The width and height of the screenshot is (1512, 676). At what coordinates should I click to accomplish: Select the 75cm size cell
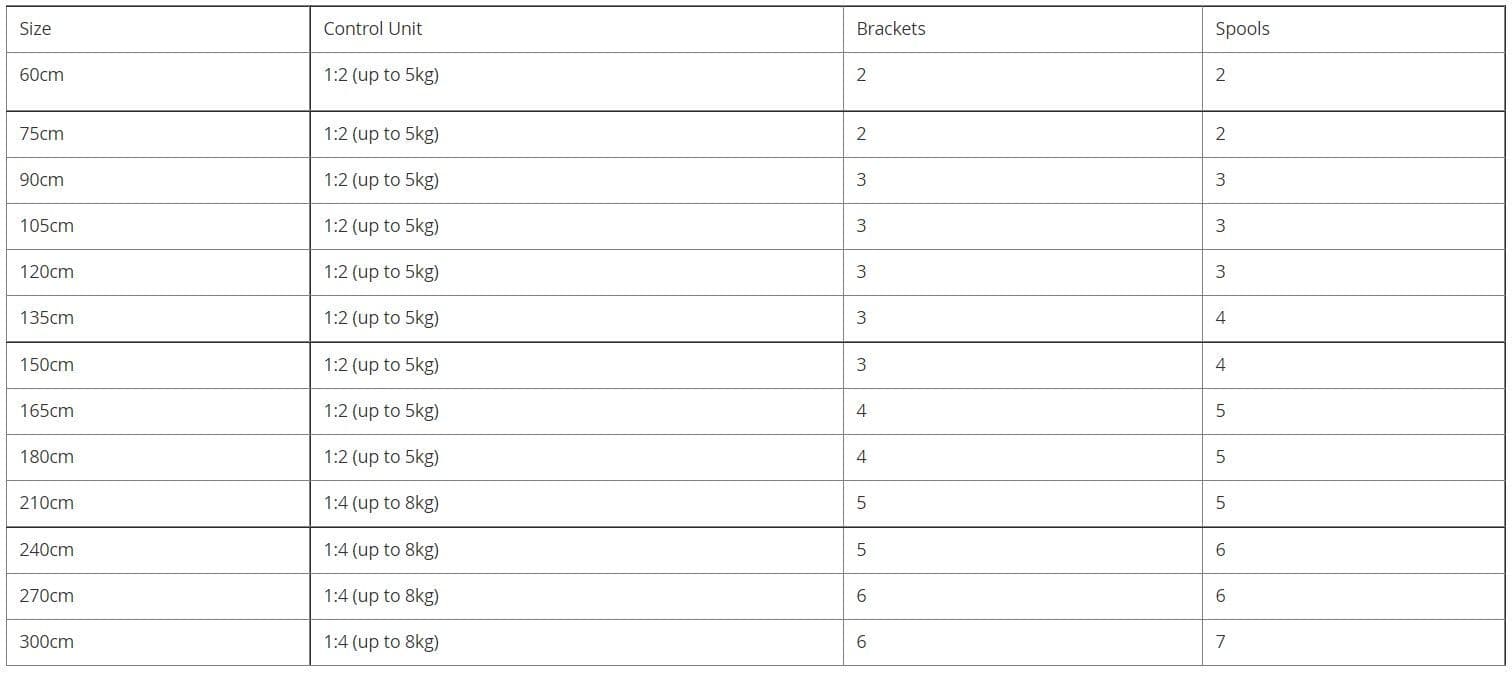[41, 134]
